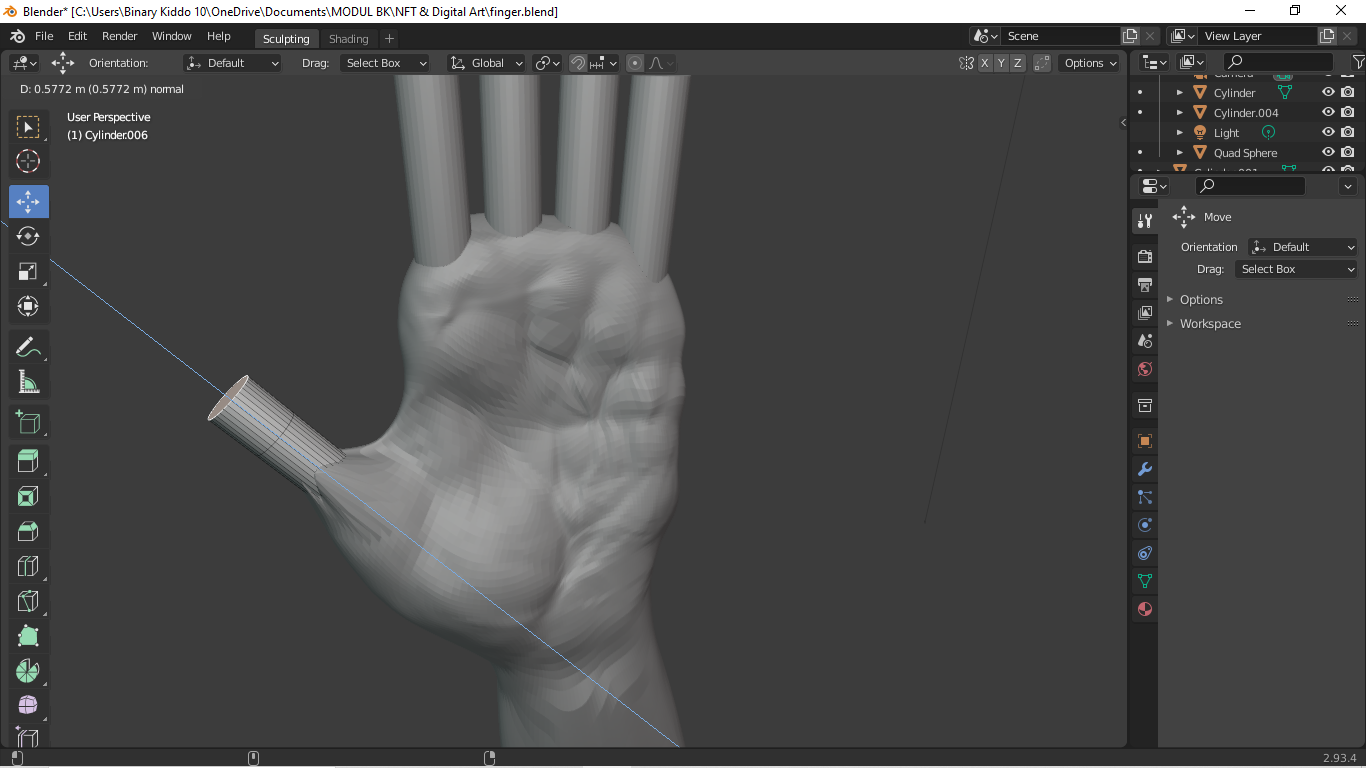Disable Cylinder.004 in renders camera icon
Screen dimensions: 1366x768
[x=1348, y=112]
